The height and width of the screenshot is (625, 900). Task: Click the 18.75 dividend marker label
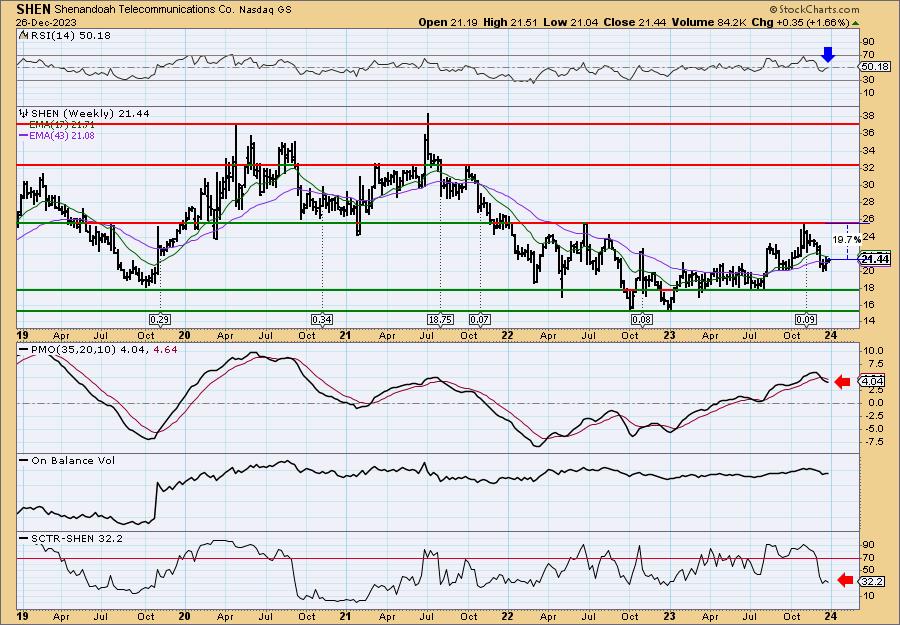point(440,319)
